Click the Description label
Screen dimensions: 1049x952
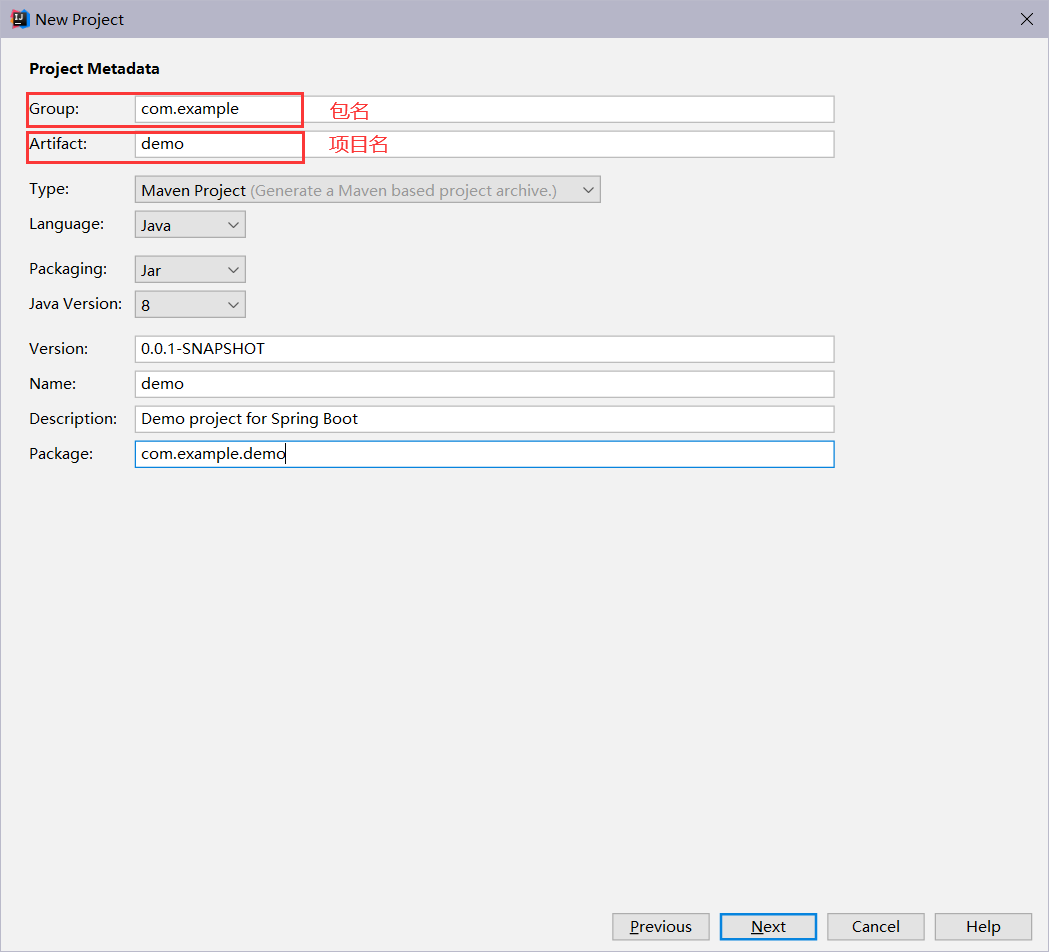tap(73, 419)
